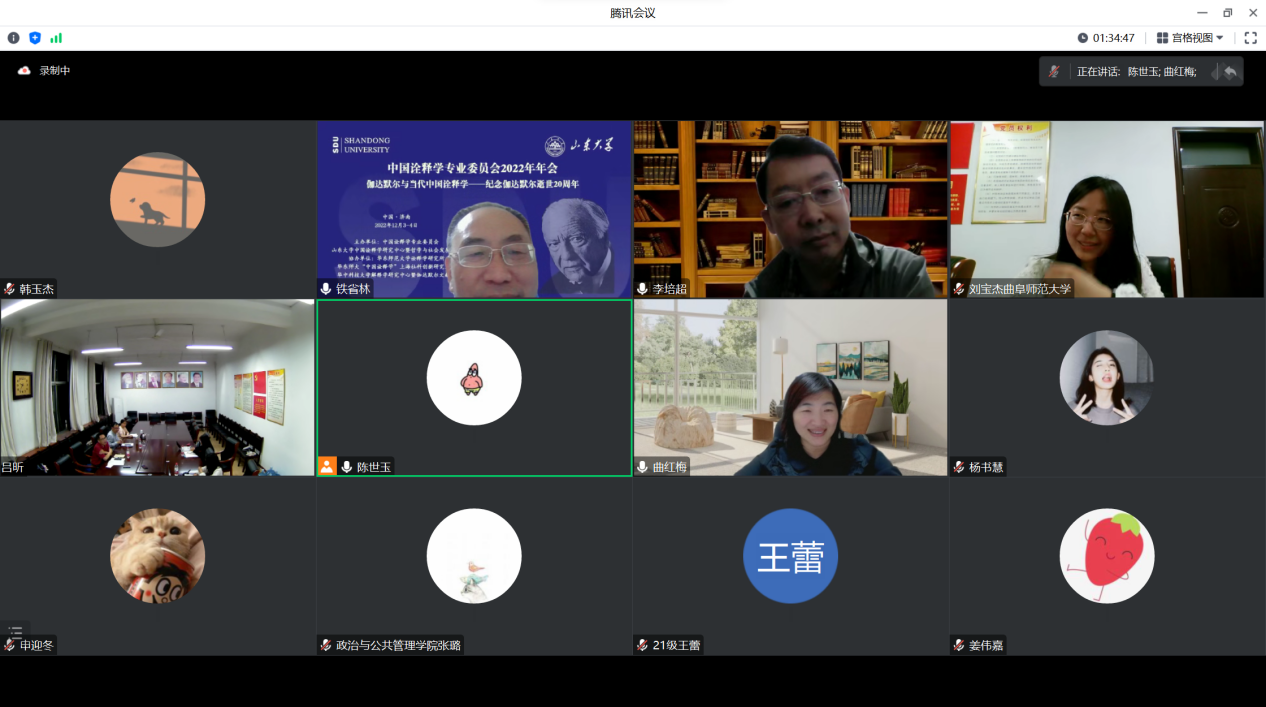Click the 录制中 recording status label

click(54, 71)
